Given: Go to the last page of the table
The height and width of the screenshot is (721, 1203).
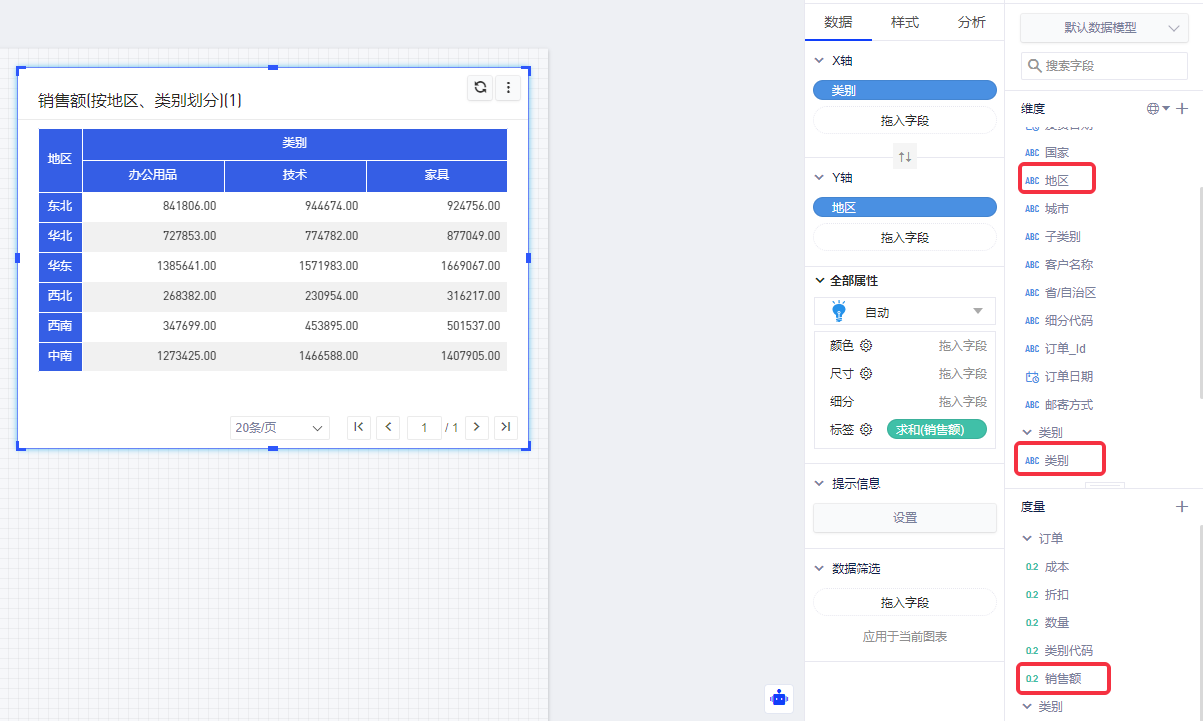Looking at the screenshot, I should (x=506, y=427).
